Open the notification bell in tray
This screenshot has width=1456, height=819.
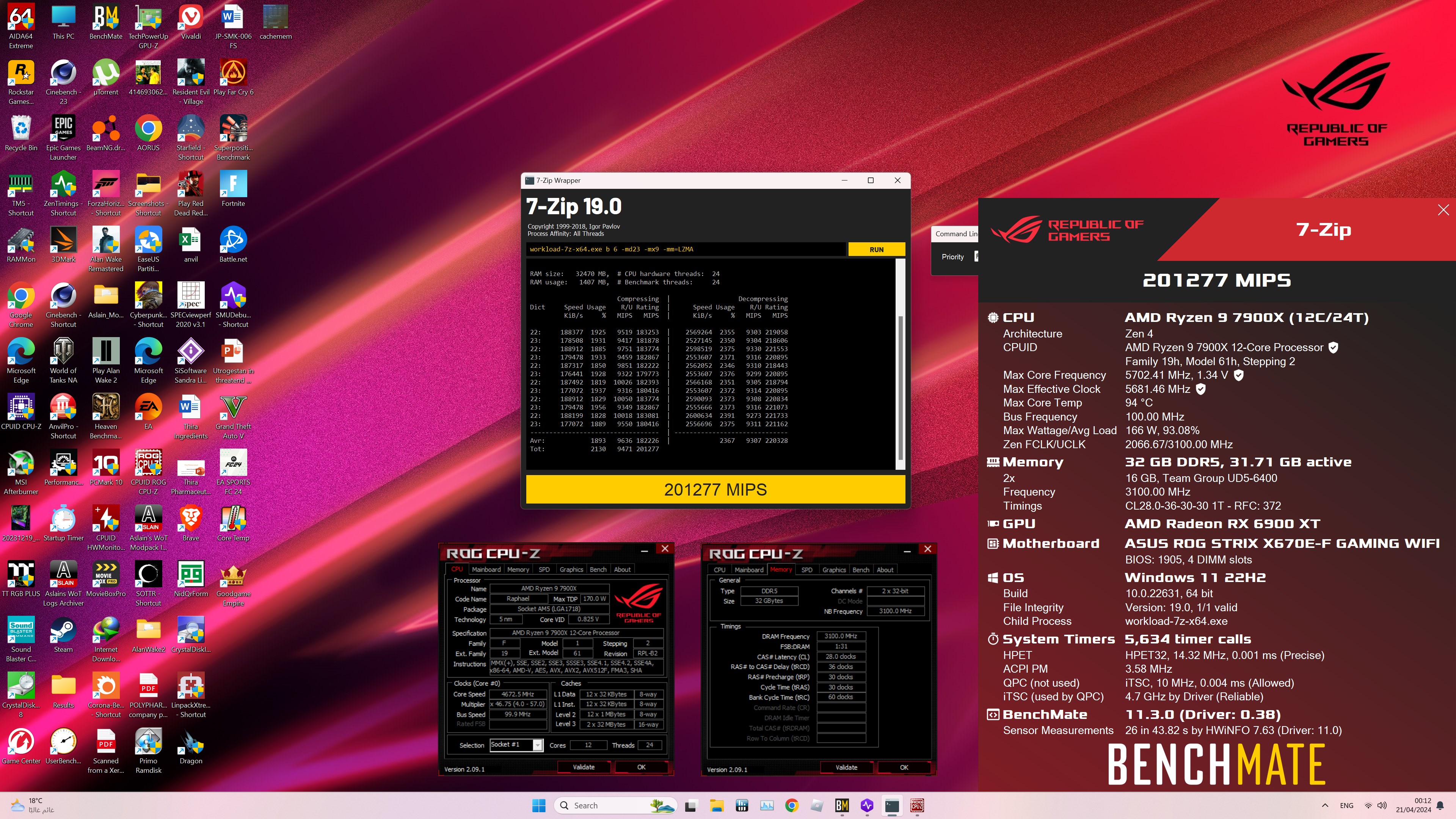click(x=1441, y=805)
